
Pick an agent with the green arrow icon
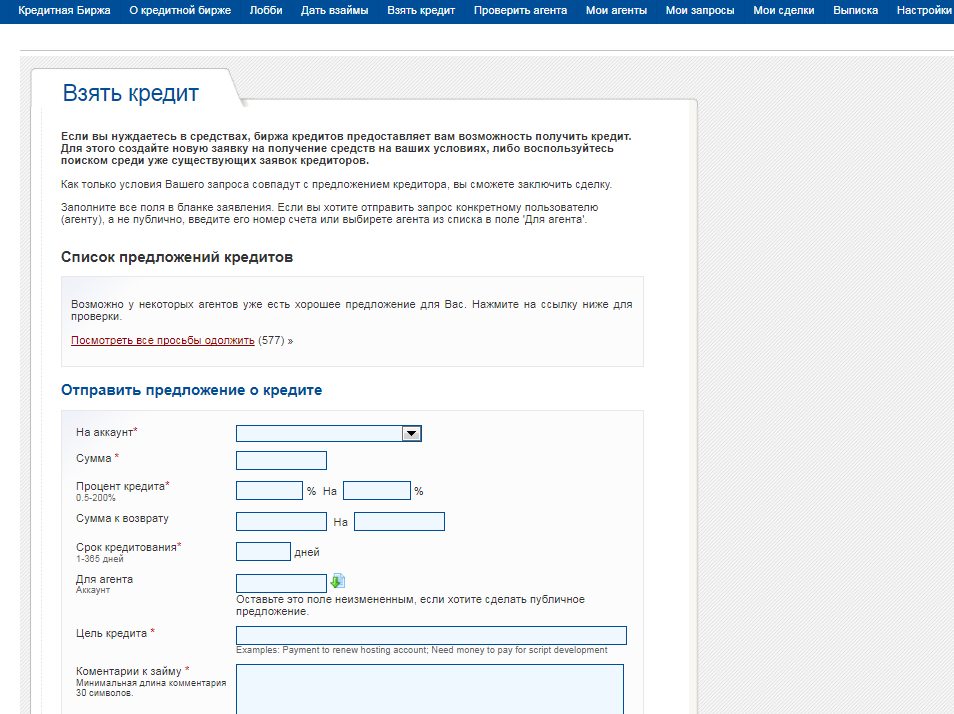(338, 581)
